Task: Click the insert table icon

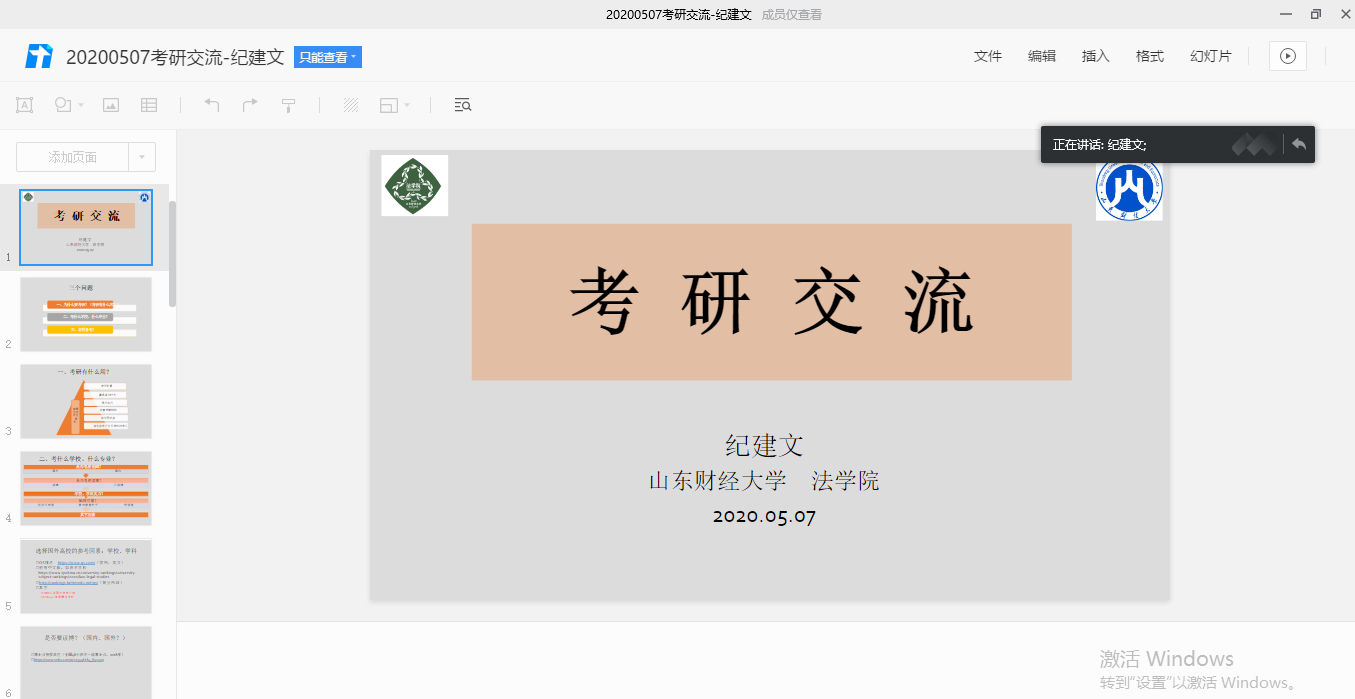Action: 149,105
